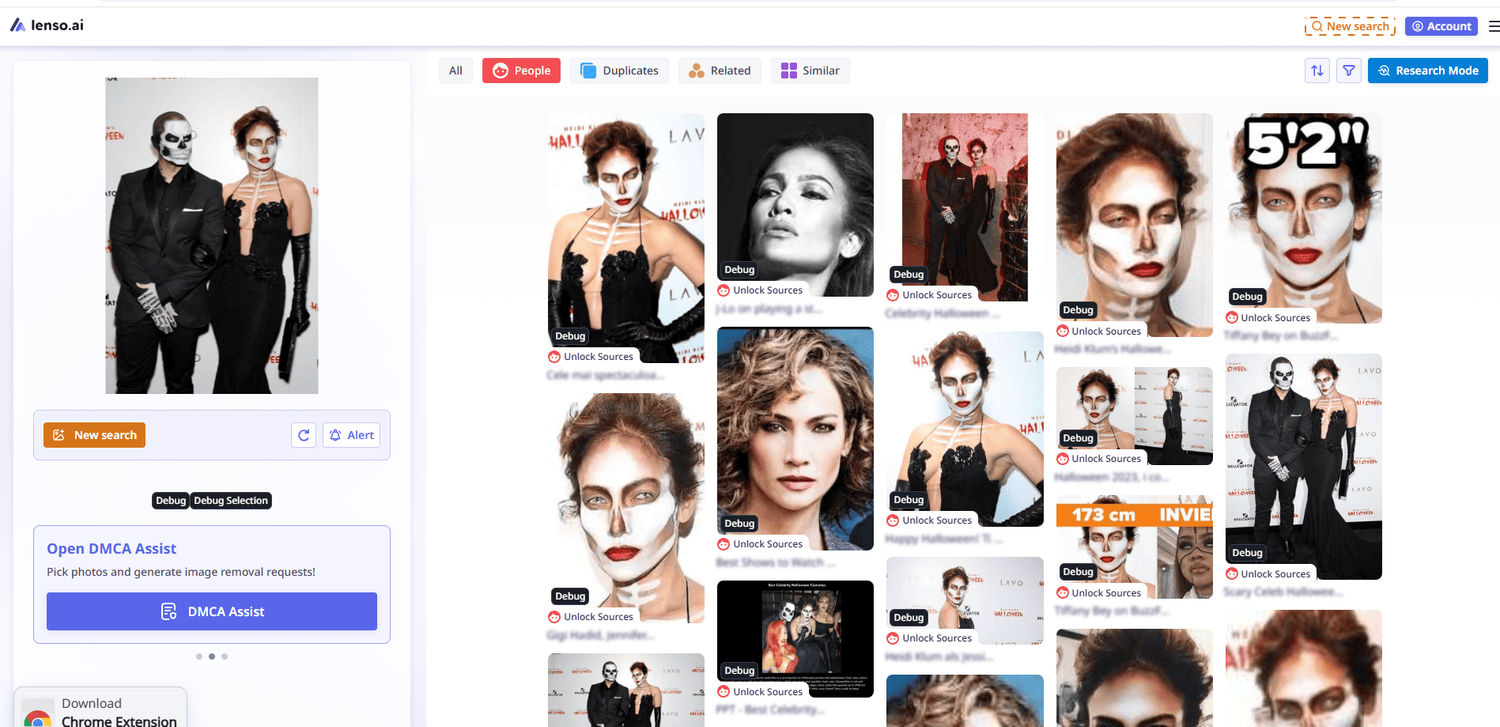Image resolution: width=1500 pixels, height=727 pixels.
Task: Click New search in the top header
Action: 1350,26
